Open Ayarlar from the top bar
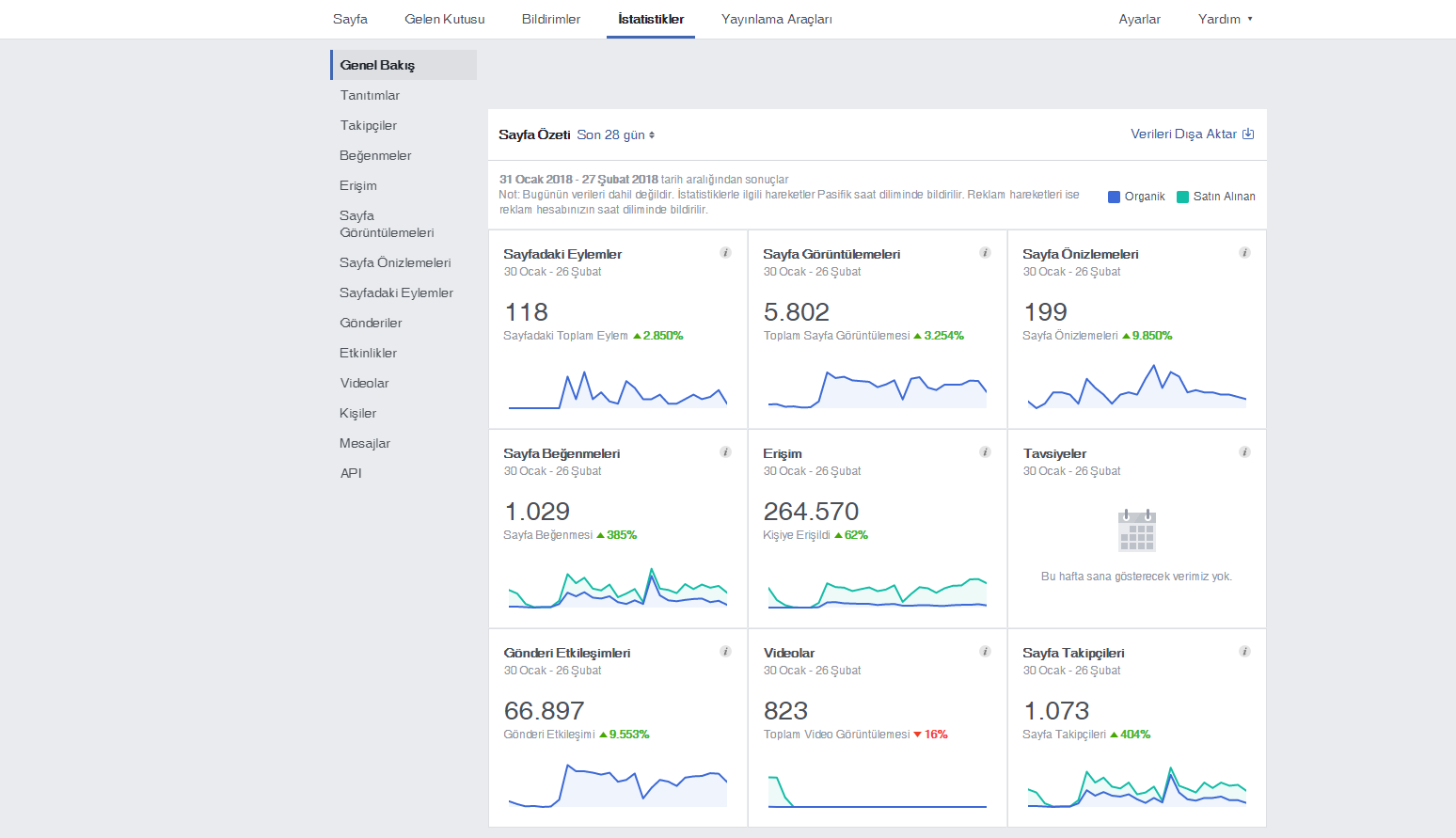1456x838 pixels. click(1139, 19)
